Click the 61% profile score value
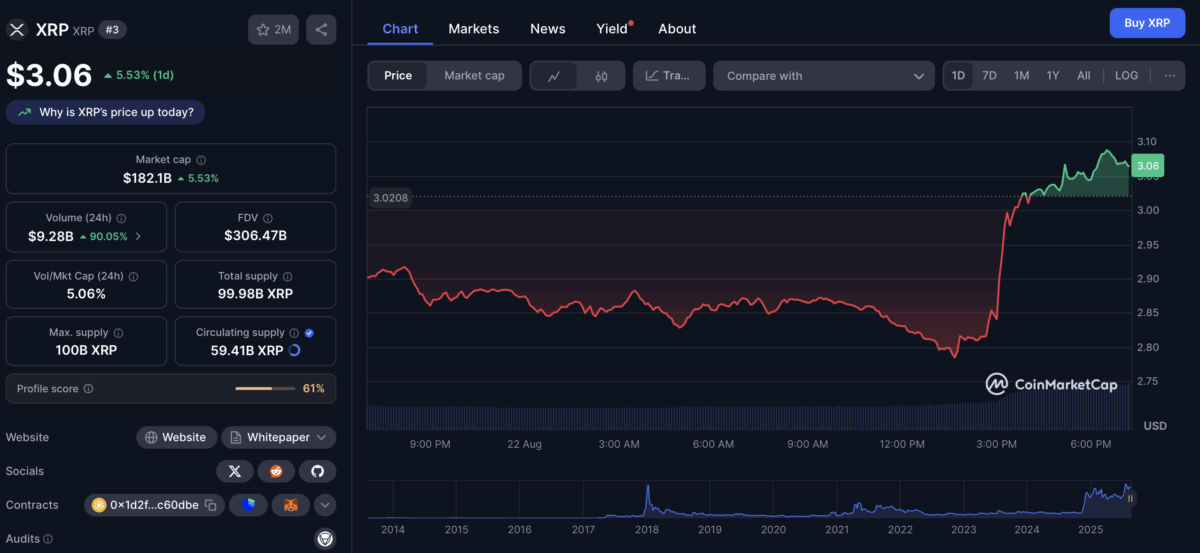Image resolution: width=1200 pixels, height=553 pixels. [x=313, y=389]
